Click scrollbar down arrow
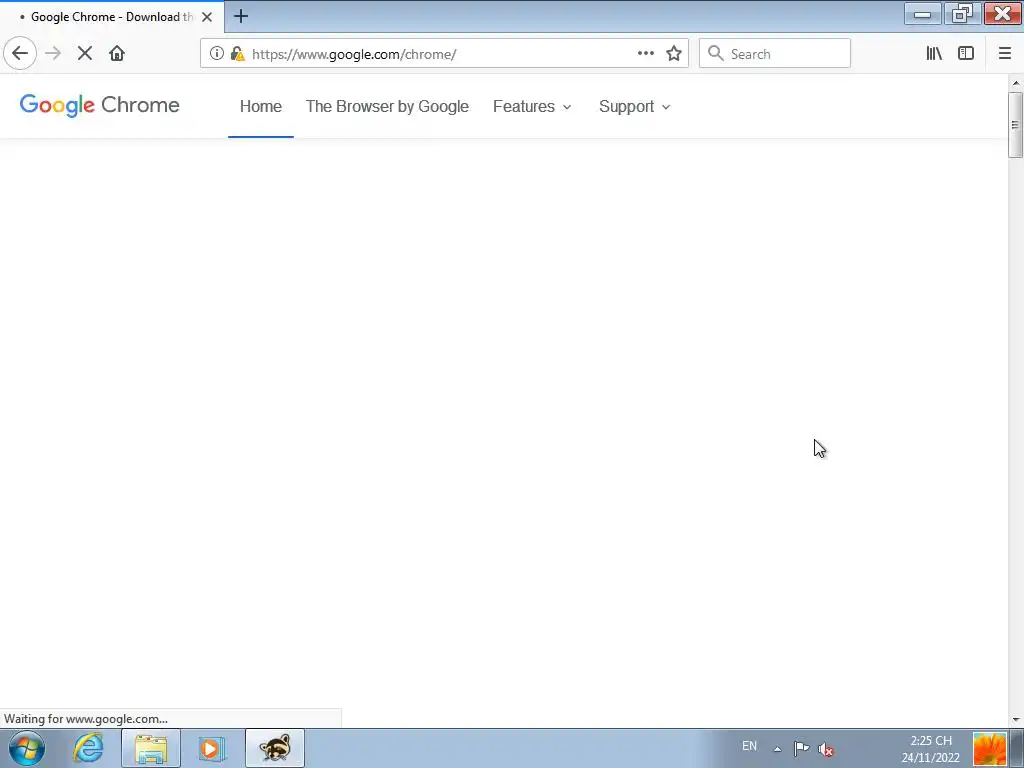Screen dimensions: 1024x768 click(x=1016, y=720)
